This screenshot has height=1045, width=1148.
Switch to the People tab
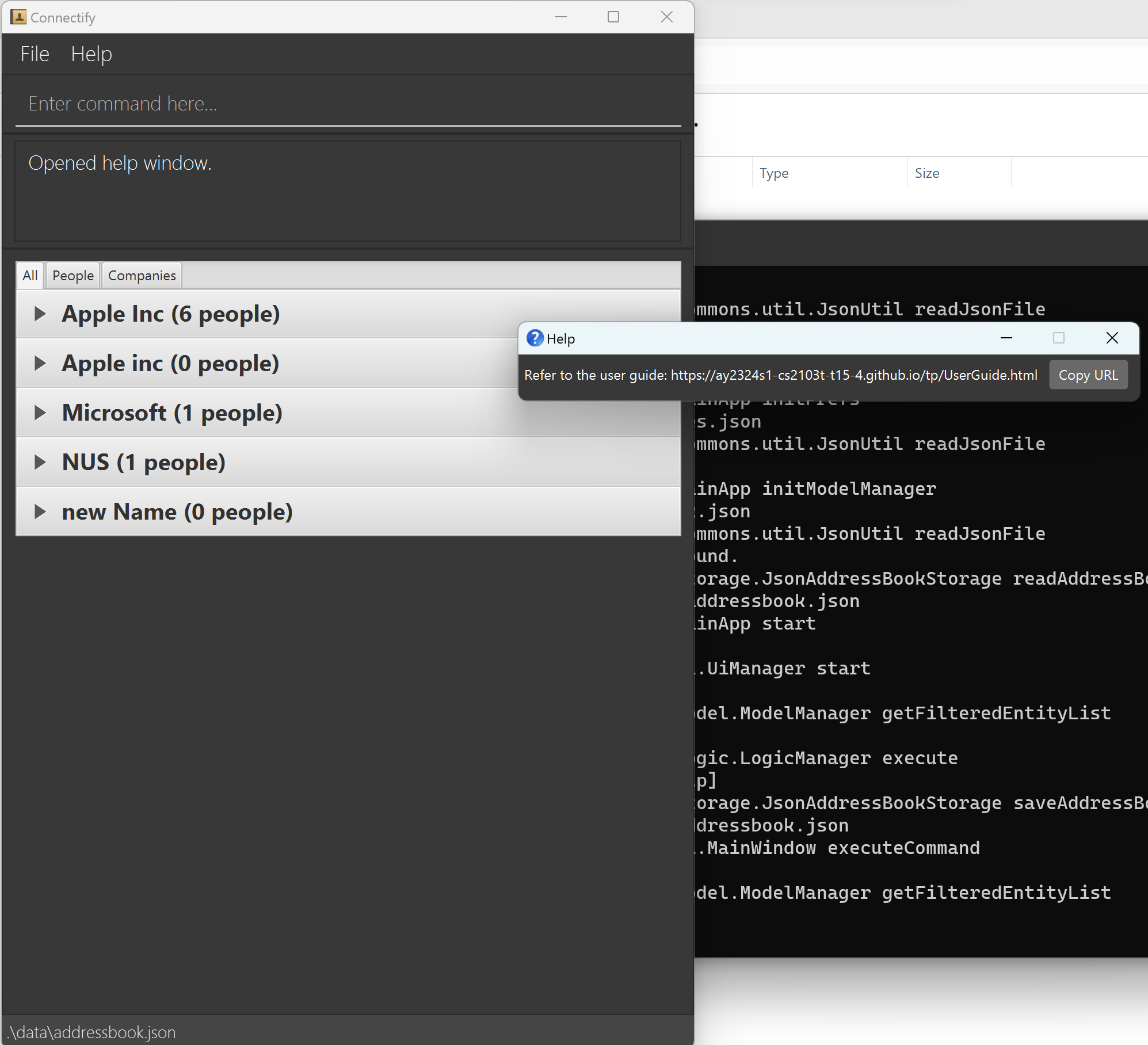73,276
